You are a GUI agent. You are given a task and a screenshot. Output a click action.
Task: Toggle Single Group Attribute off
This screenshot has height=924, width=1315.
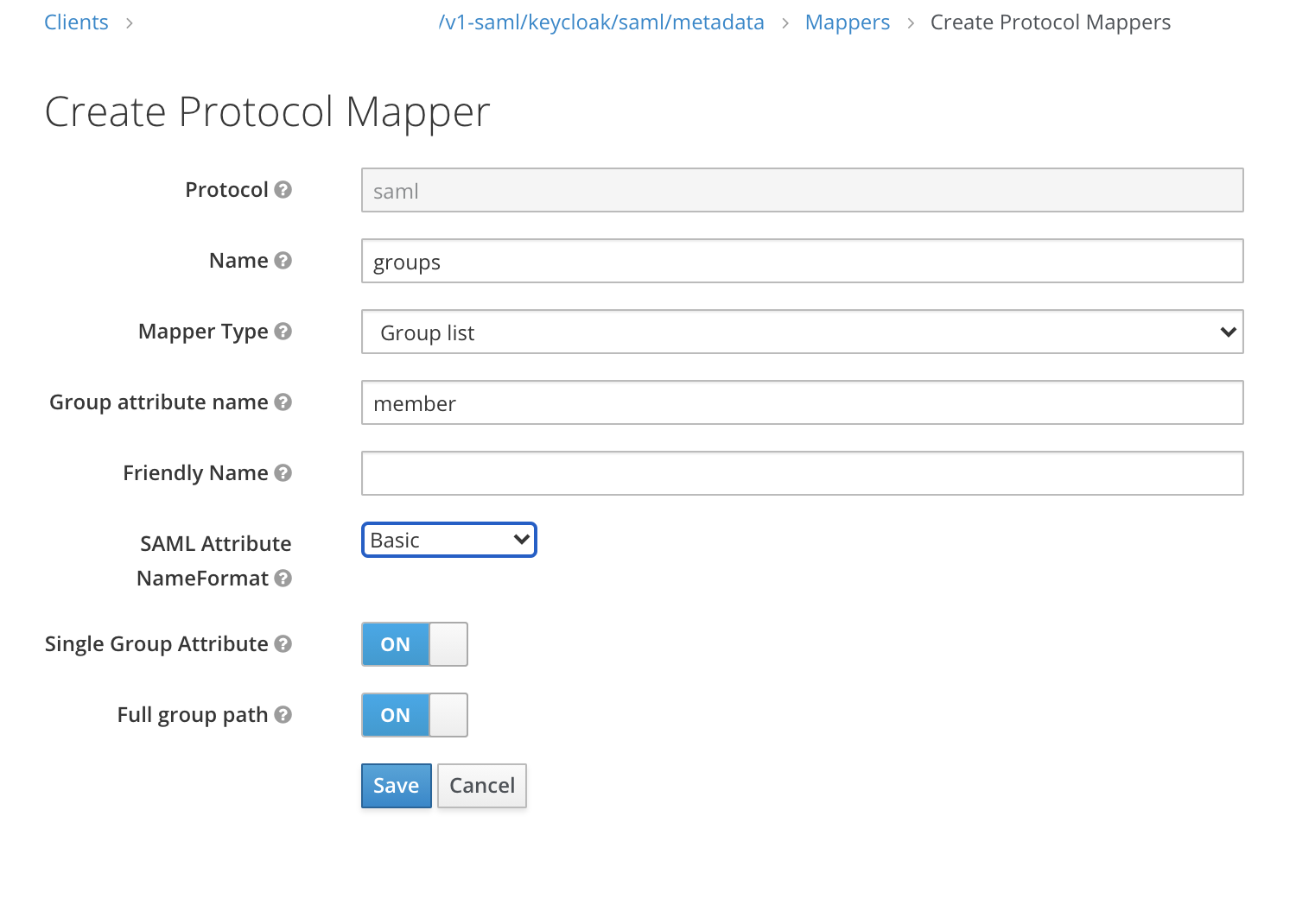pyautogui.click(x=415, y=643)
